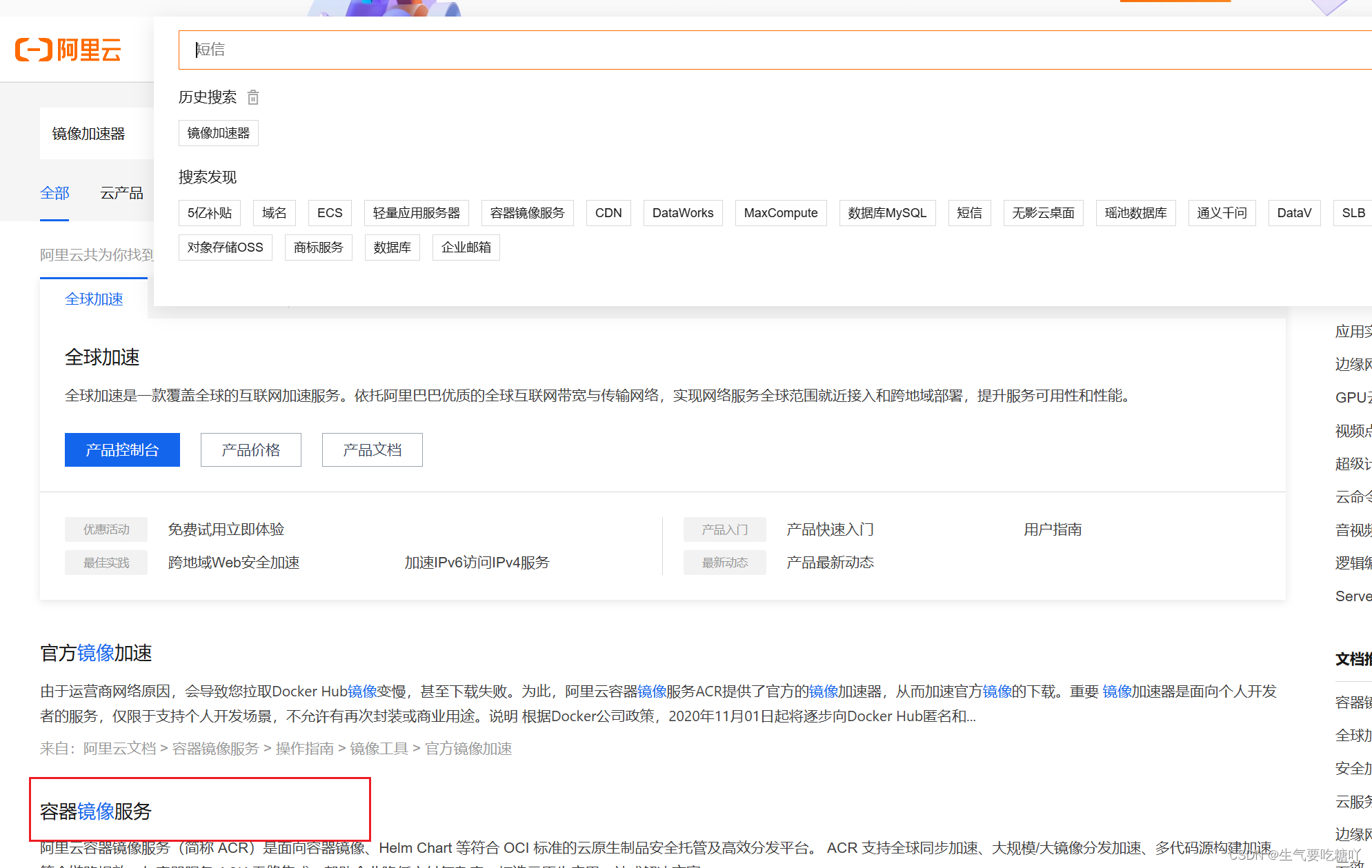
Task: Open the 产品最新动态 link
Action: pyautogui.click(x=831, y=563)
